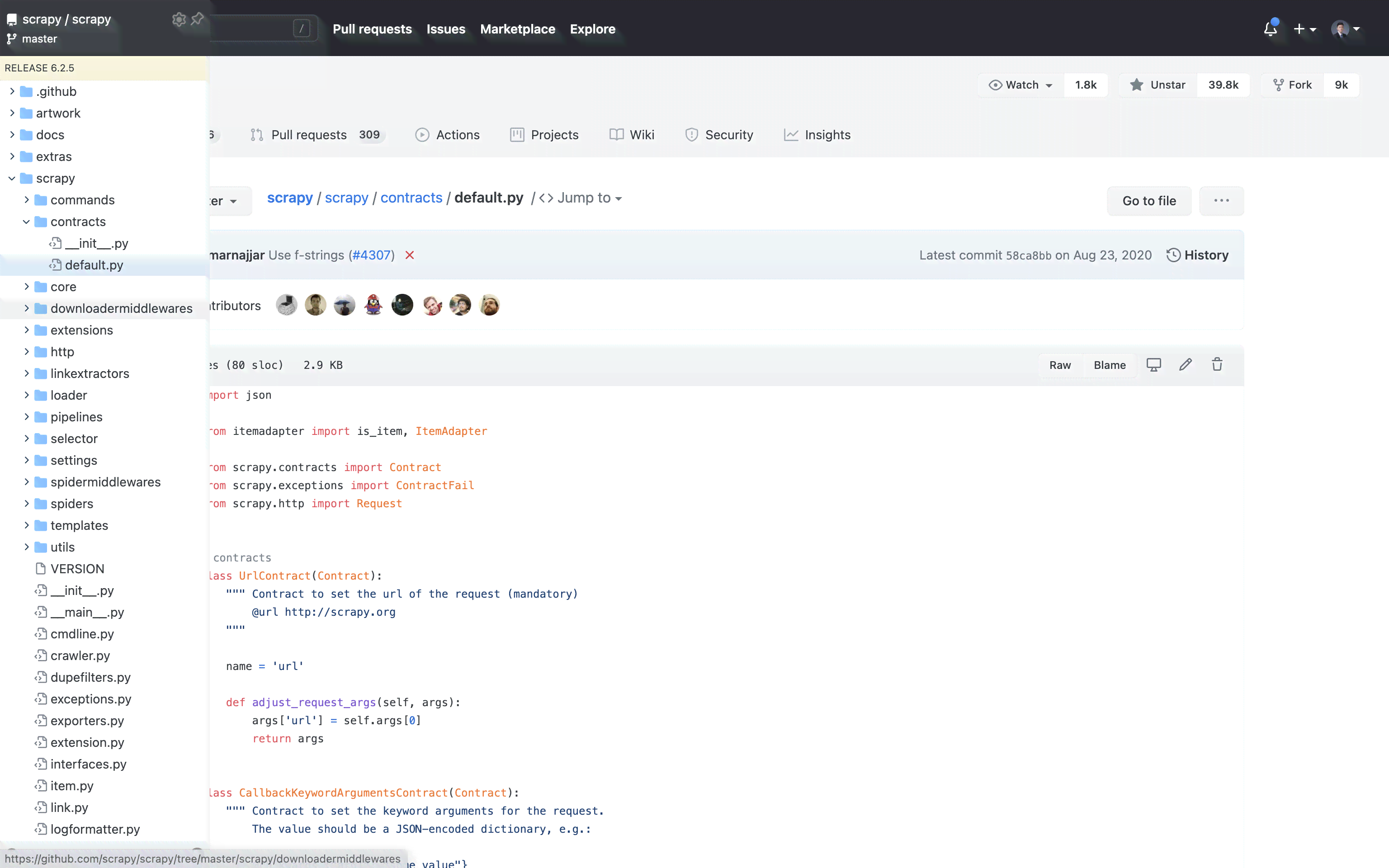
Task: Open the Jump to dropdown
Action: pyautogui.click(x=580, y=198)
